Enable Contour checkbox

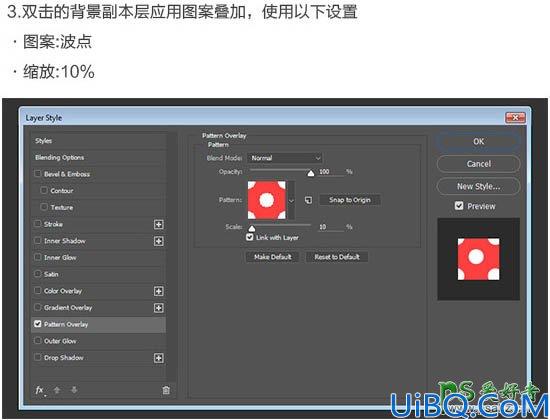click(44, 190)
